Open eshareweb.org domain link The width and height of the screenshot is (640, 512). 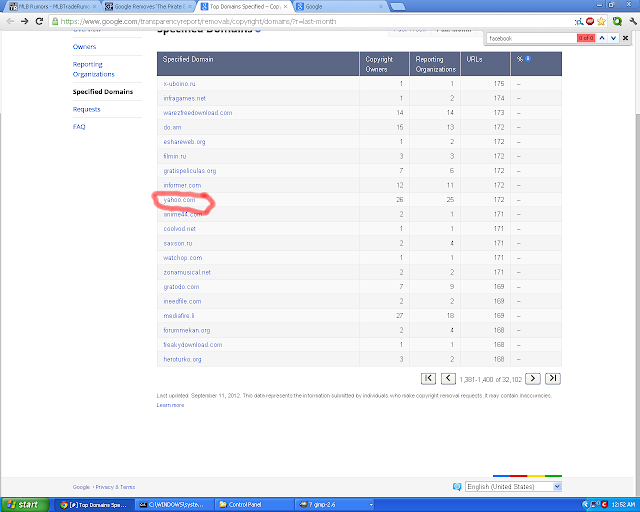pyautogui.click(x=184, y=142)
